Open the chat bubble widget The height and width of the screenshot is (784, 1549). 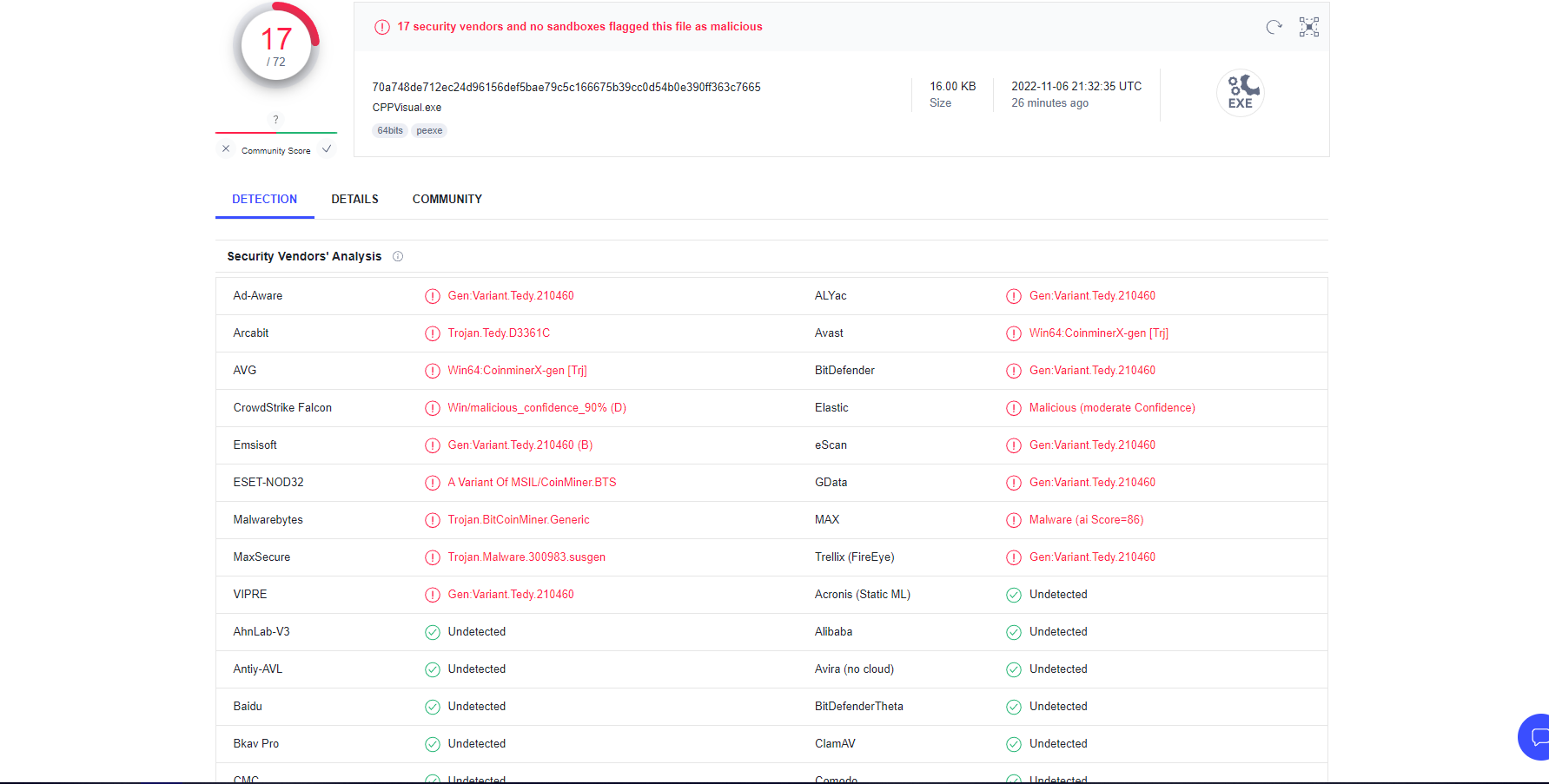pyautogui.click(x=1537, y=737)
